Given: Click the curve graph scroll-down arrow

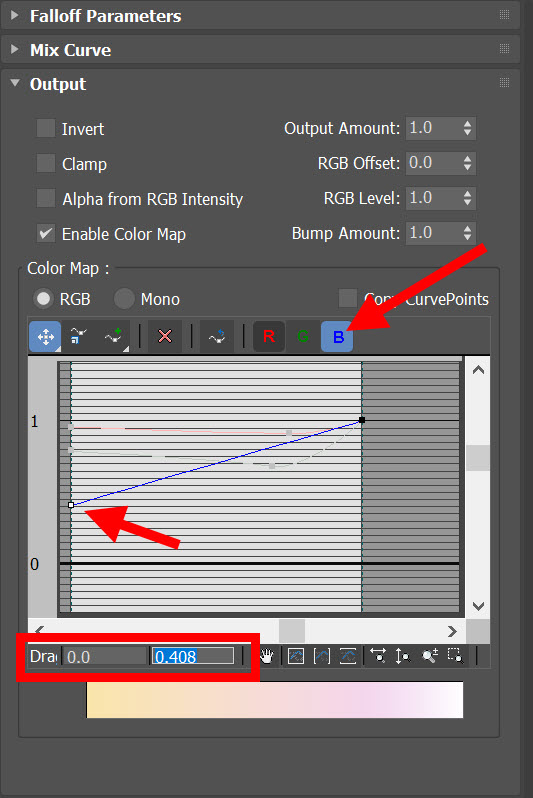Looking at the screenshot, I should (478, 606).
